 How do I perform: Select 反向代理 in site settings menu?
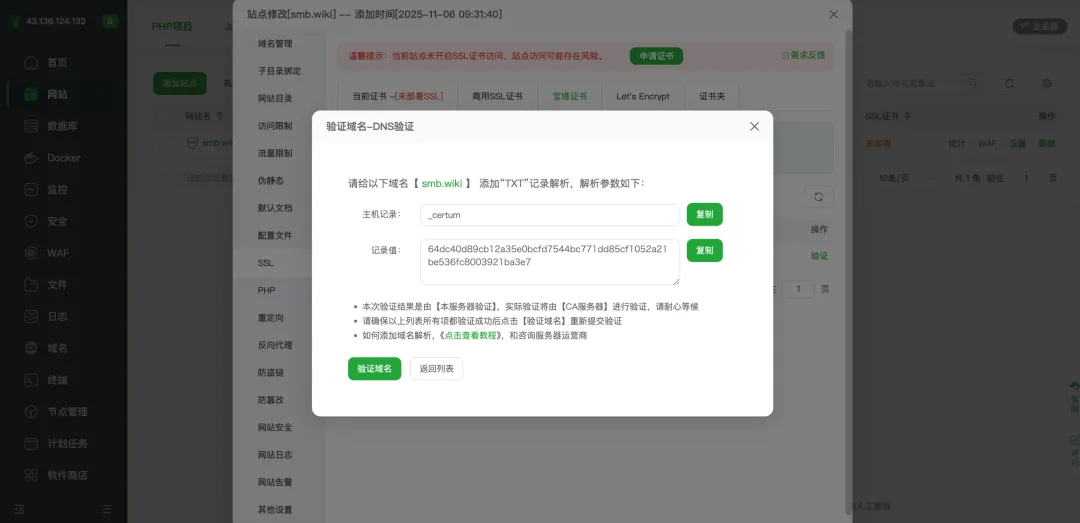click(275, 345)
